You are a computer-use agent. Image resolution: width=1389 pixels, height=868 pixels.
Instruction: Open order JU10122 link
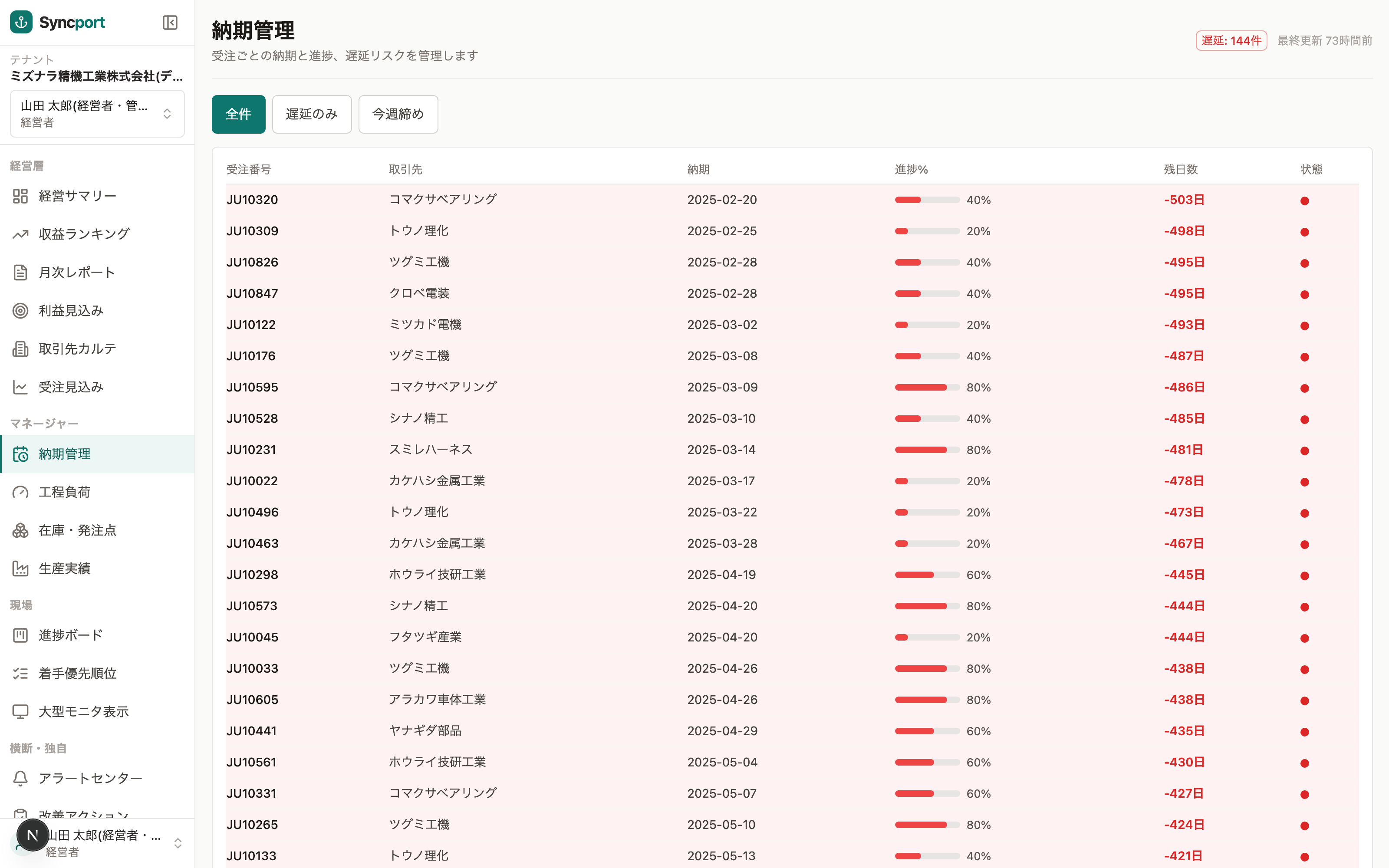pos(251,325)
